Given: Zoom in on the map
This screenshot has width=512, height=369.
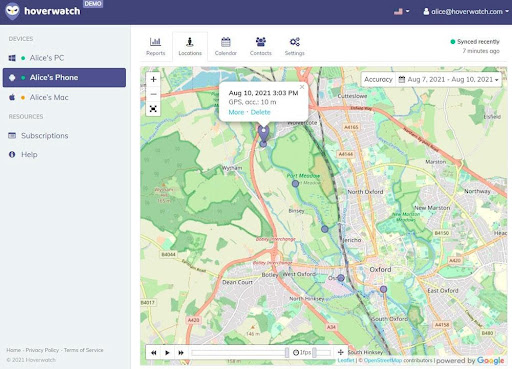Looking at the screenshot, I should pos(153,79).
